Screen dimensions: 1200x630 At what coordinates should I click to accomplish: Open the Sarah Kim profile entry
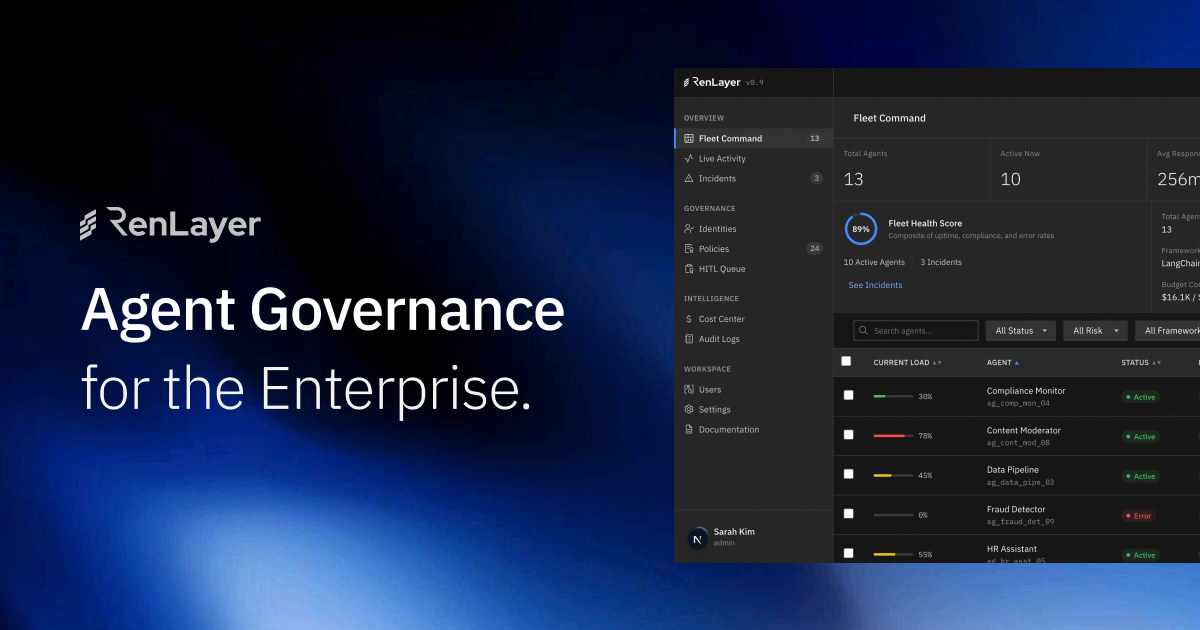(x=732, y=537)
